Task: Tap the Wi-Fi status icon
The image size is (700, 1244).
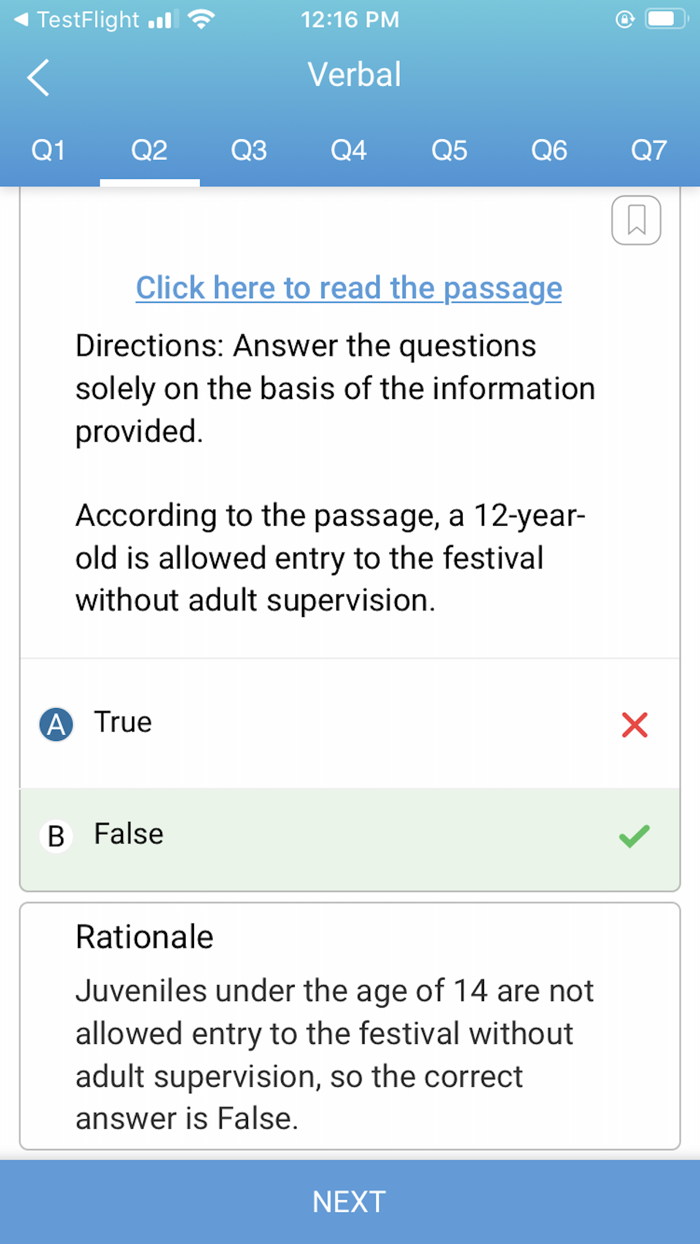Action: pos(201,20)
